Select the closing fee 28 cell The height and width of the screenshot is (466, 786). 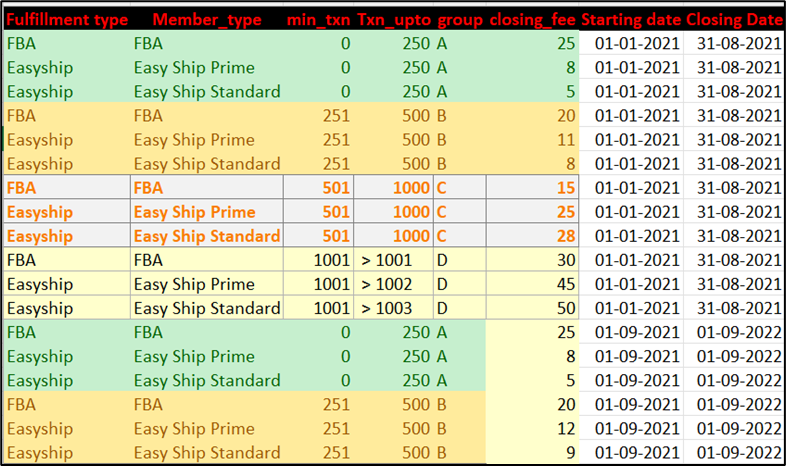click(532, 236)
